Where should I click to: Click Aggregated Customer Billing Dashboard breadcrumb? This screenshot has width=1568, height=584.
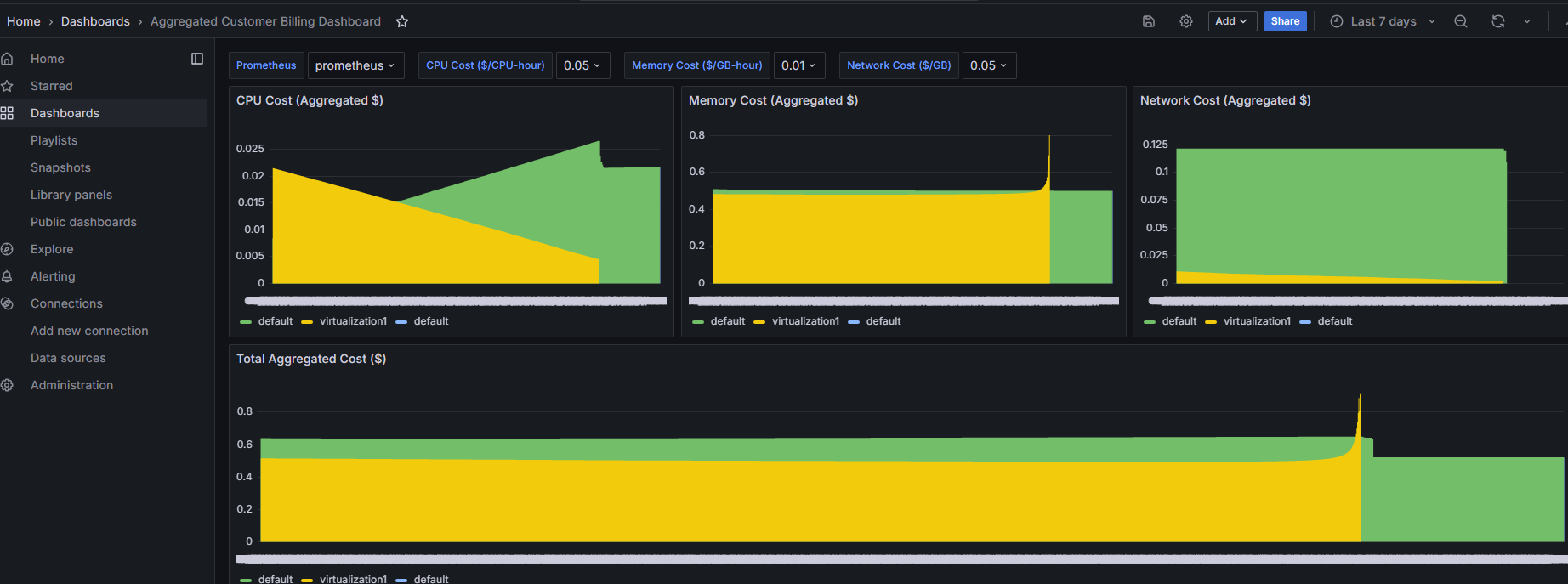[265, 21]
